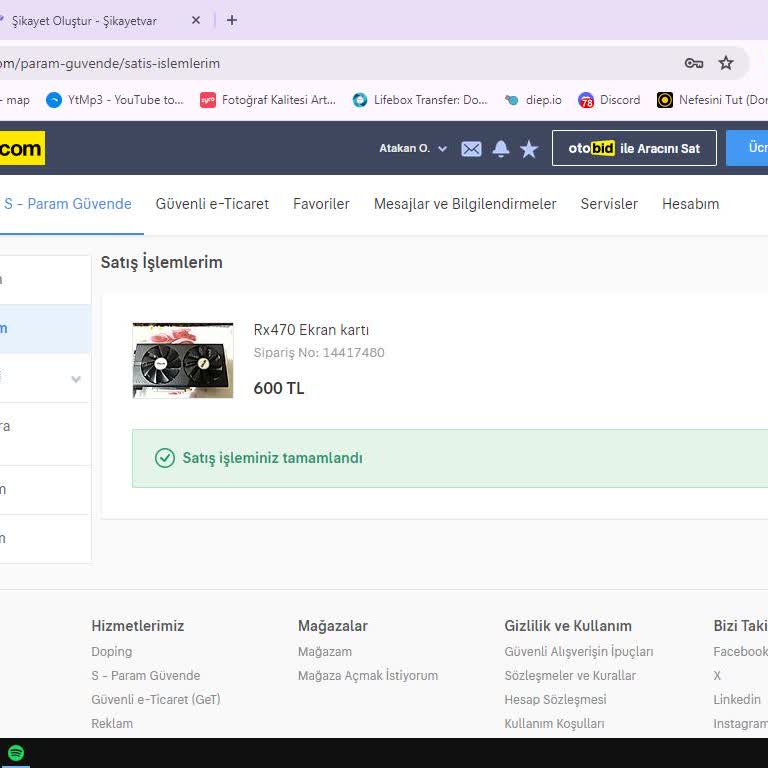Open the diep.io bookmark

coord(533,100)
